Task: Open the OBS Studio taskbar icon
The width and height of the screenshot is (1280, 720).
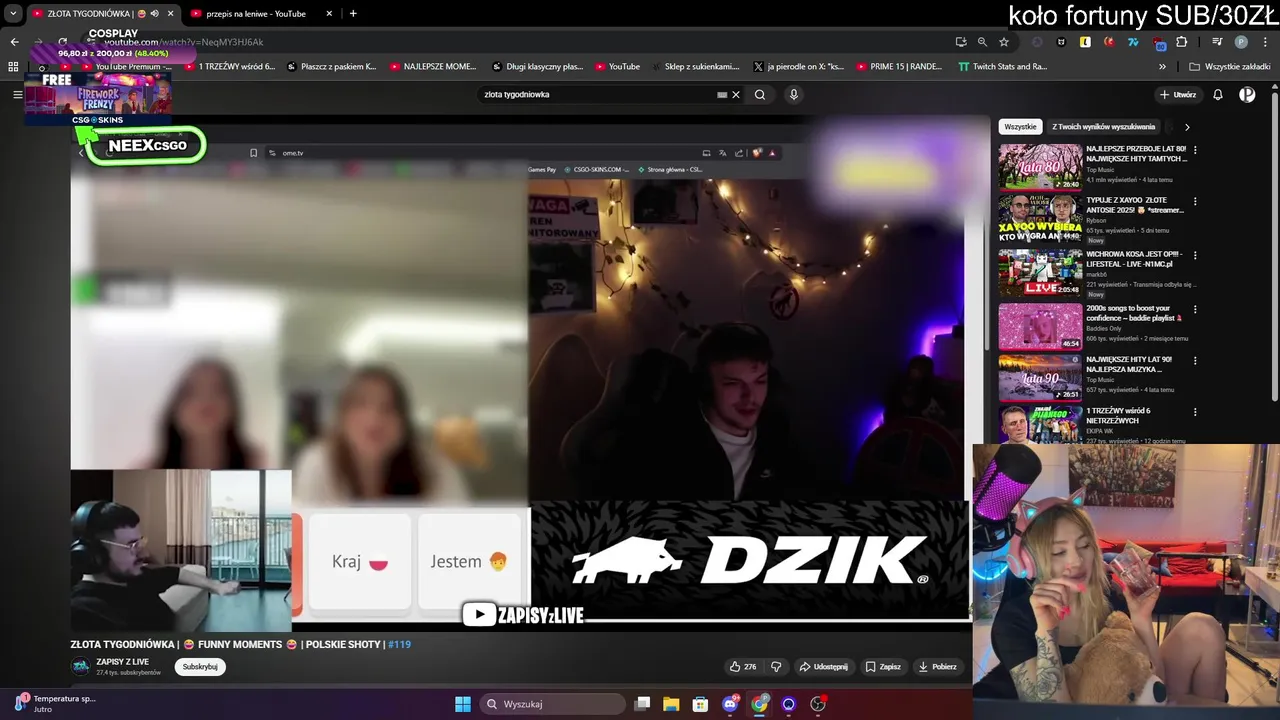Action: [x=818, y=704]
